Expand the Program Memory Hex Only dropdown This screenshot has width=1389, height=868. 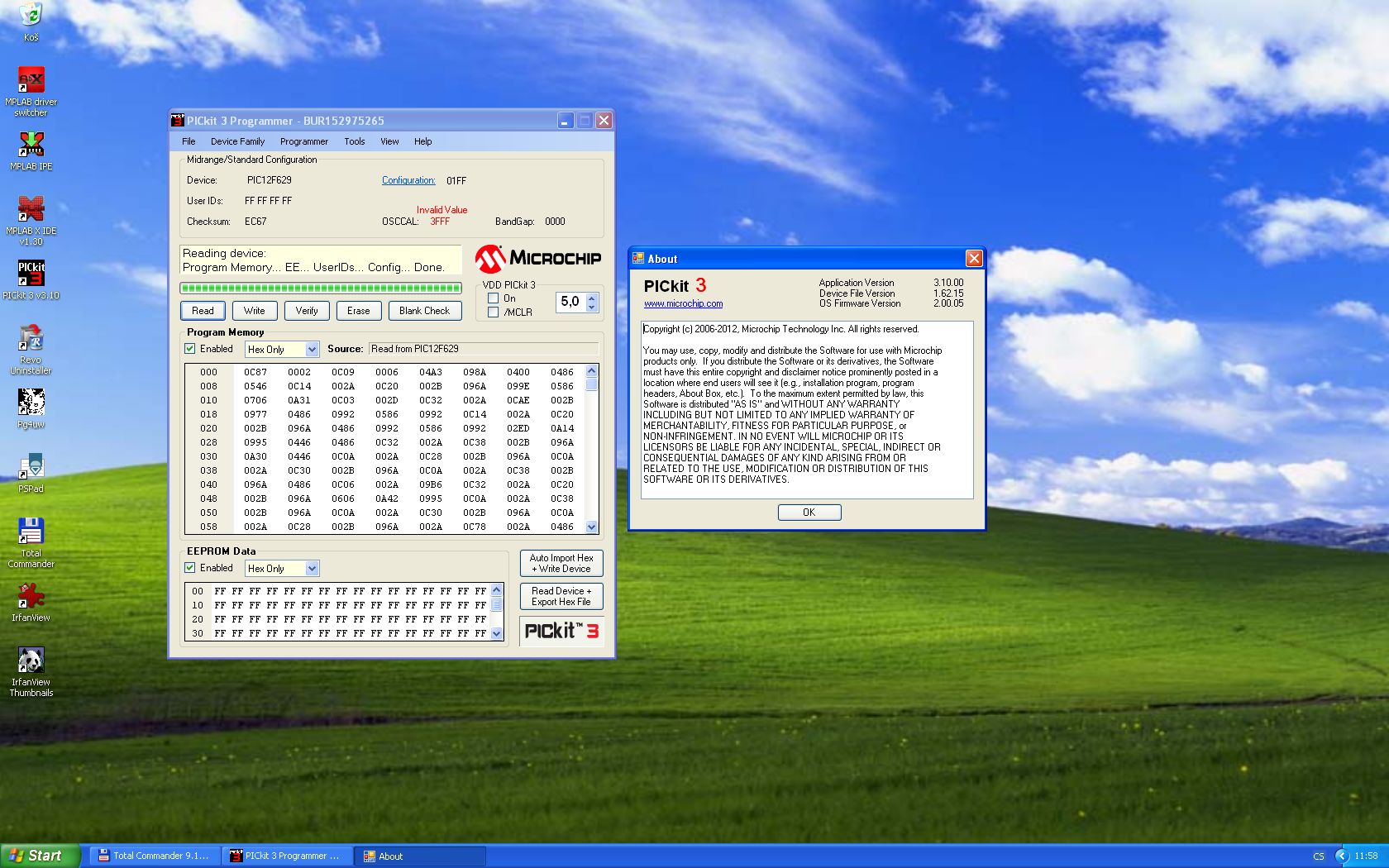point(312,350)
